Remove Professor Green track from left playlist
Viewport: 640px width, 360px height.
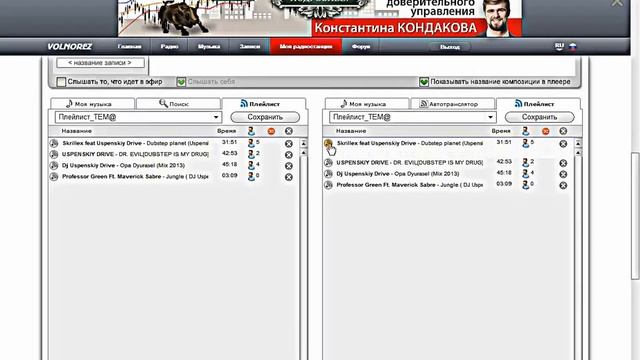[x=289, y=177]
